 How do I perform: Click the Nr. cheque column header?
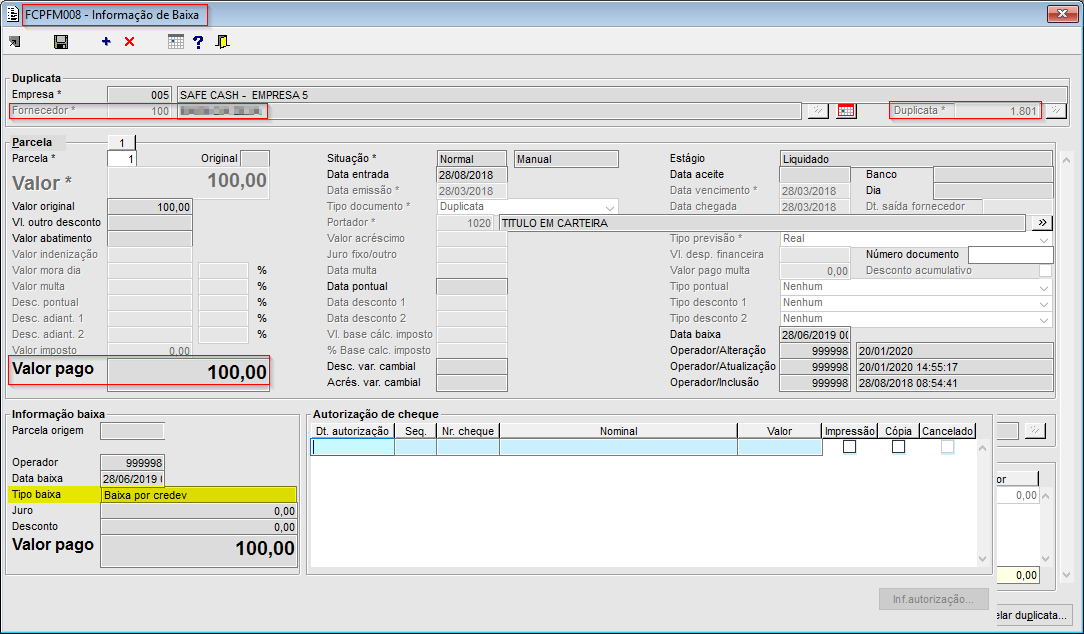coord(468,431)
